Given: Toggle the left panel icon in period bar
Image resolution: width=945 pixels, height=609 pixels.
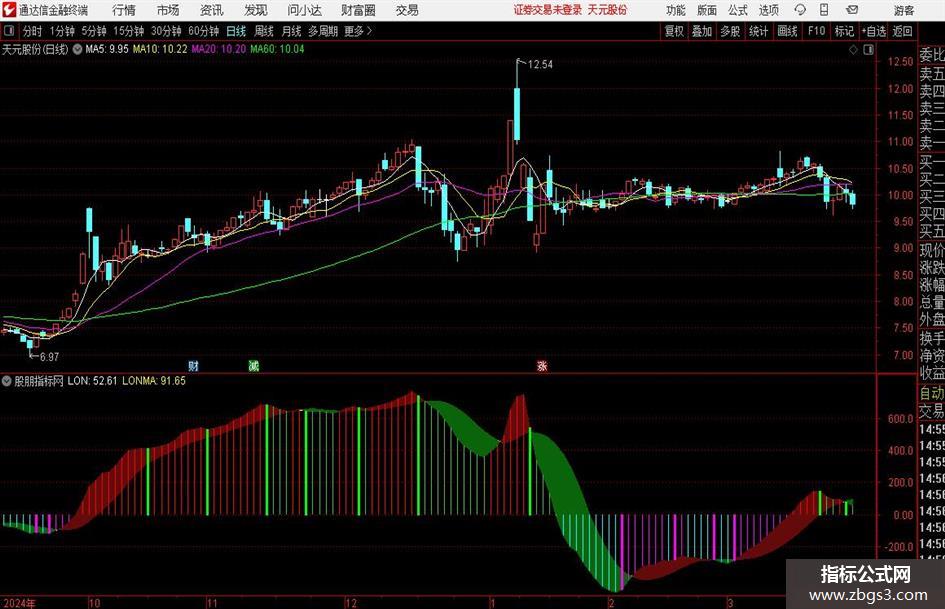Looking at the screenshot, I should (9, 31).
